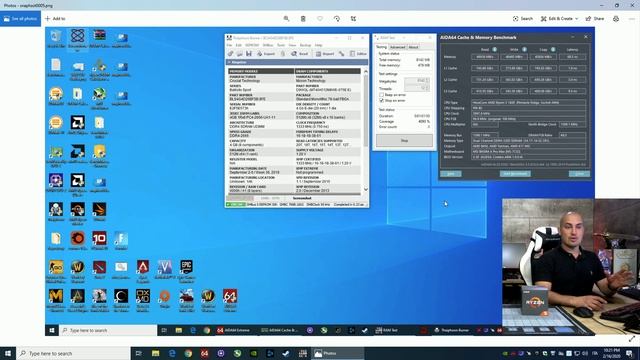Click the bottom taskbar search box
Image resolution: width=640 pixels, height=360 pixels.
(x=73, y=353)
